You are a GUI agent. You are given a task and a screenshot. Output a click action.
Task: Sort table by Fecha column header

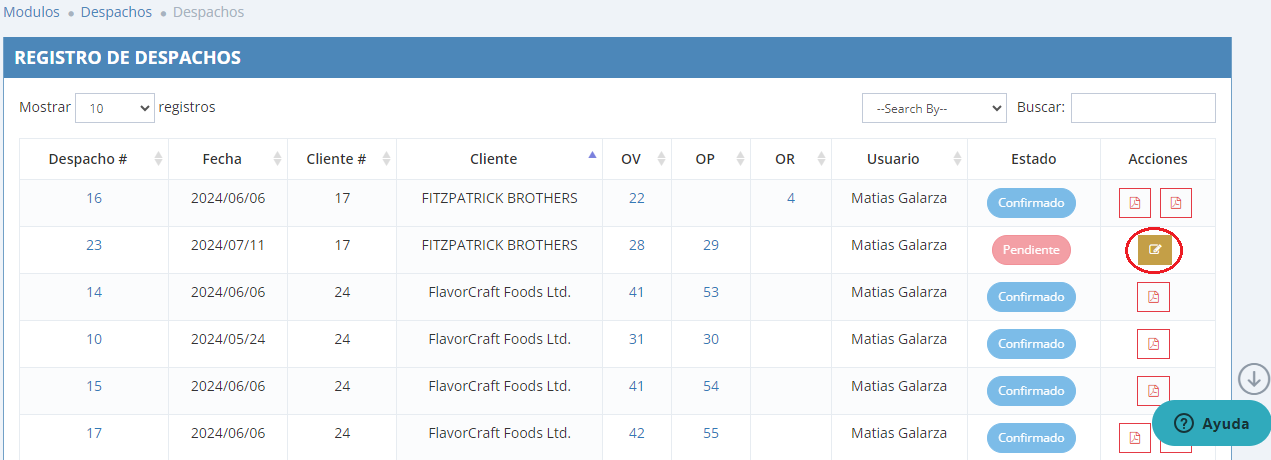point(222,159)
